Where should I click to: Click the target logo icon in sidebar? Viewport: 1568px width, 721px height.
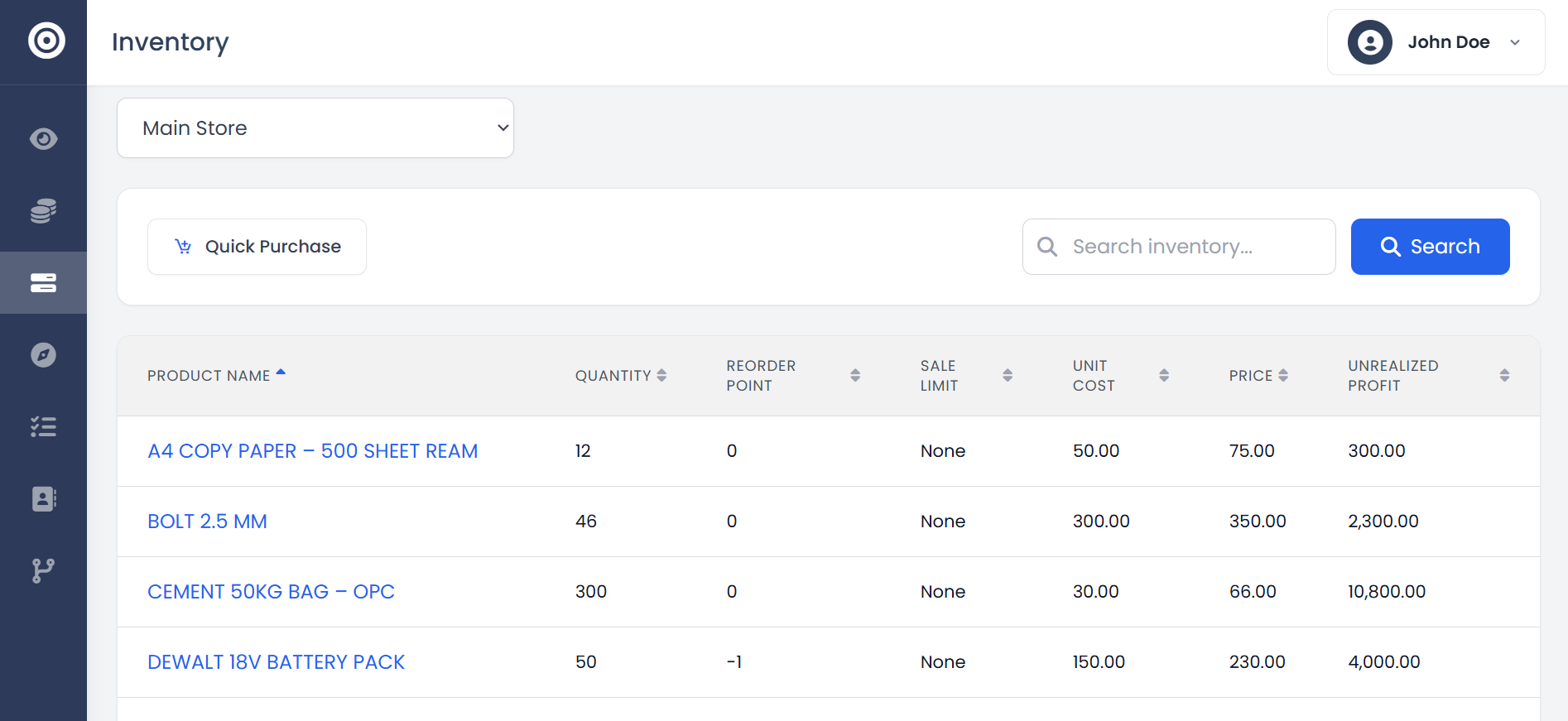(x=46, y=41)
